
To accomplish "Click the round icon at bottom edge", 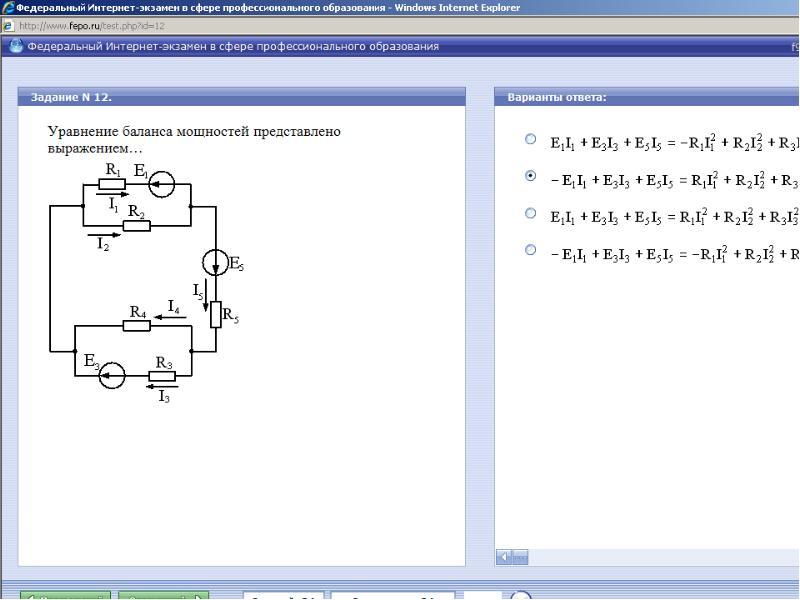I will coord(520,596).
